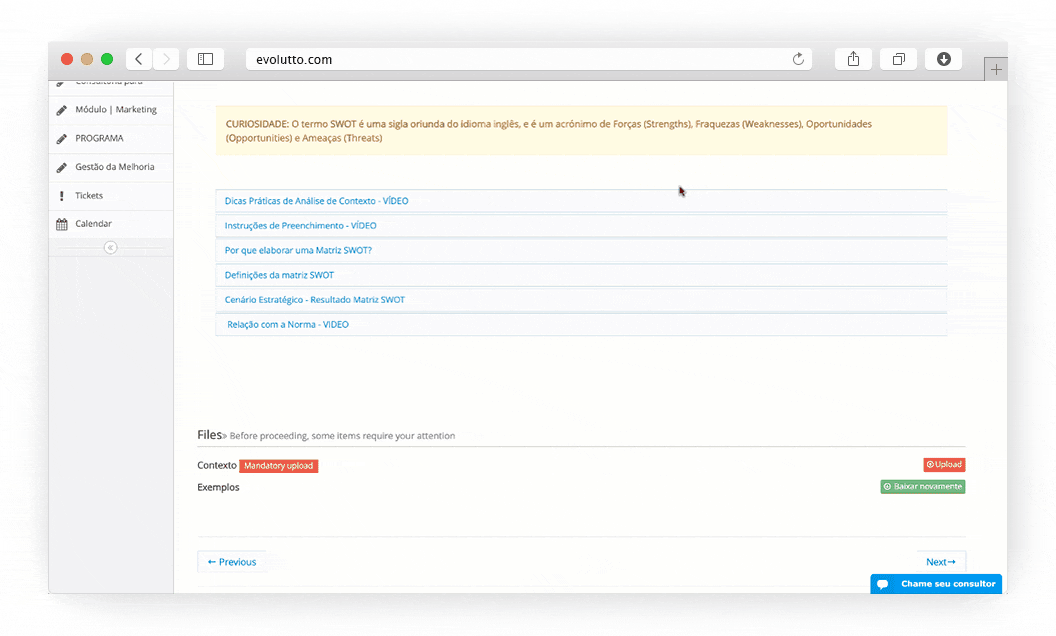The width and height of the screenshot is (1056, 636).
Task: Open the Downloads arrow icon
Action: click(x=943, y=59)
